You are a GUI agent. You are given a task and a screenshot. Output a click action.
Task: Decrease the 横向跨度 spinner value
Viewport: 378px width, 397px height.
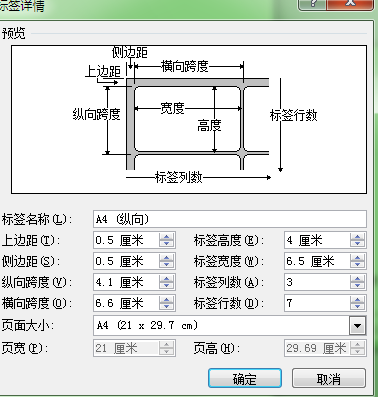tap(166, 307)
